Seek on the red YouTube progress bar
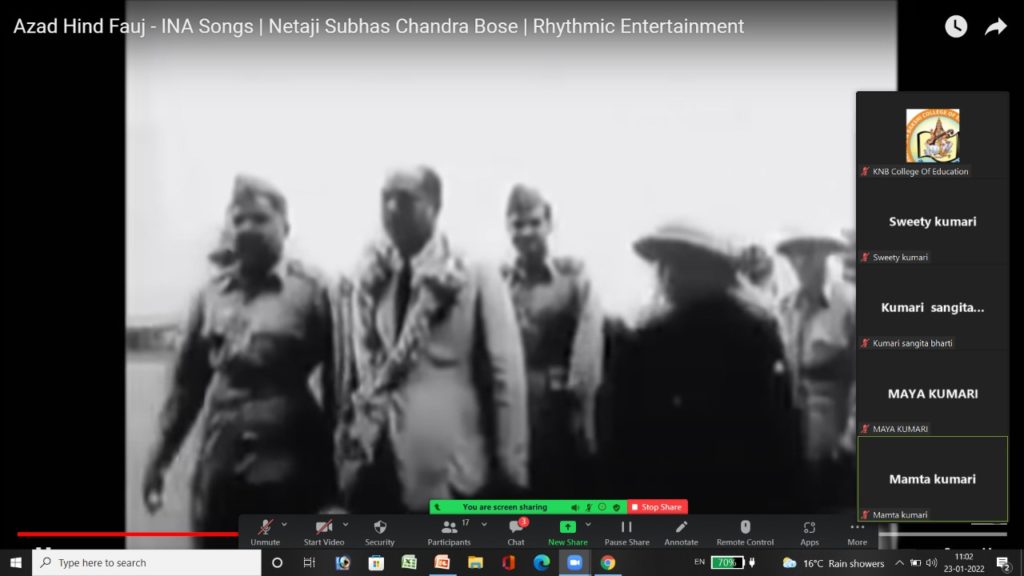This screenshot has height=576, width=1024. coord(128,534)
